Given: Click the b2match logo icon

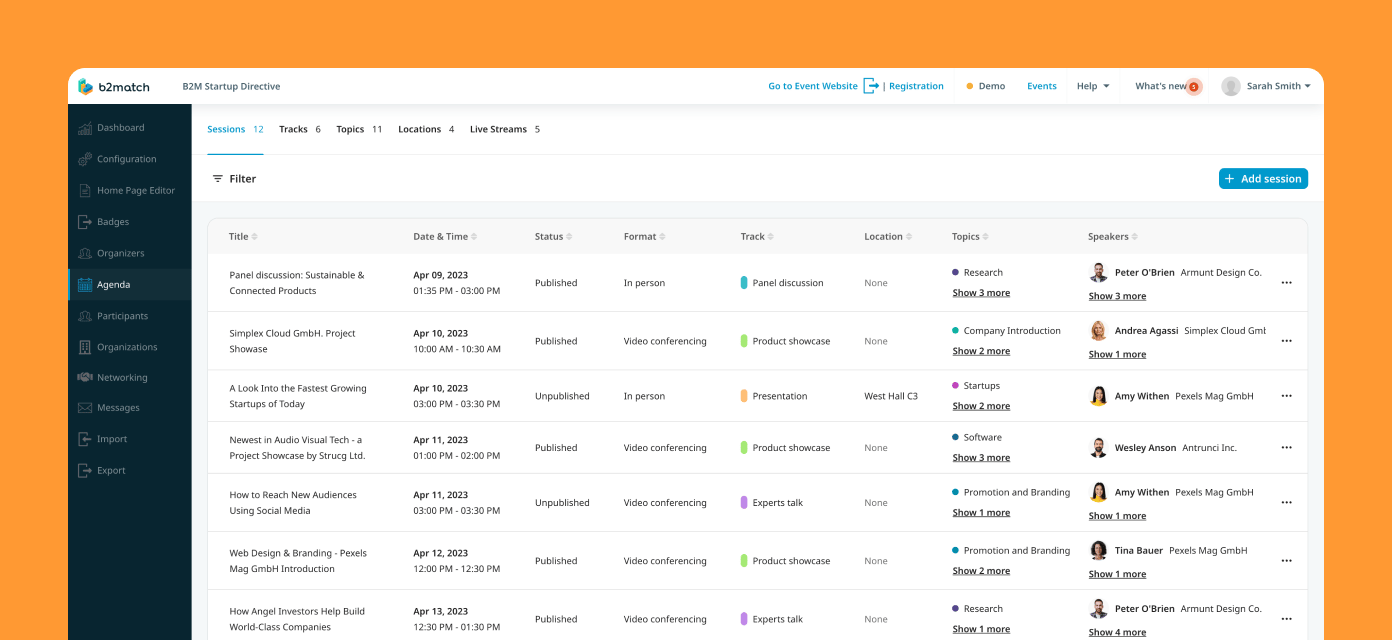Looking at the screenshot, I should click(x=86, y=86).
